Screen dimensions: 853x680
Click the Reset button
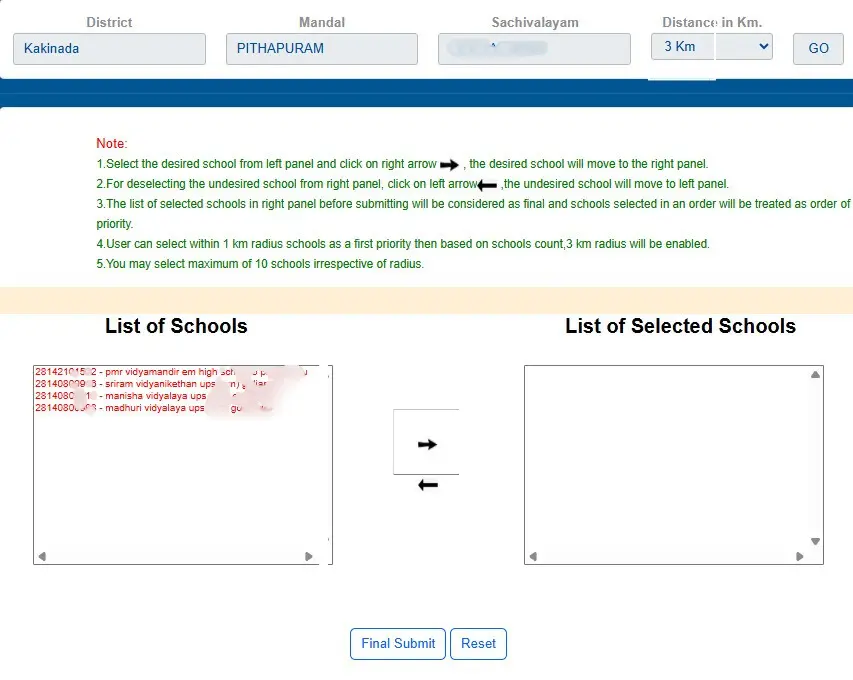[478, 644]
